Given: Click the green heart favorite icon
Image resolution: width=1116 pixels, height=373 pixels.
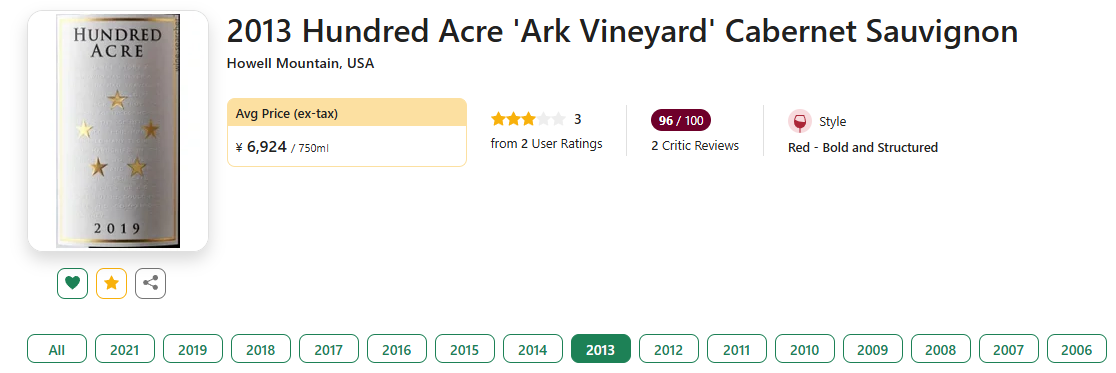Looking at the screenshot, I should (73, 283).
